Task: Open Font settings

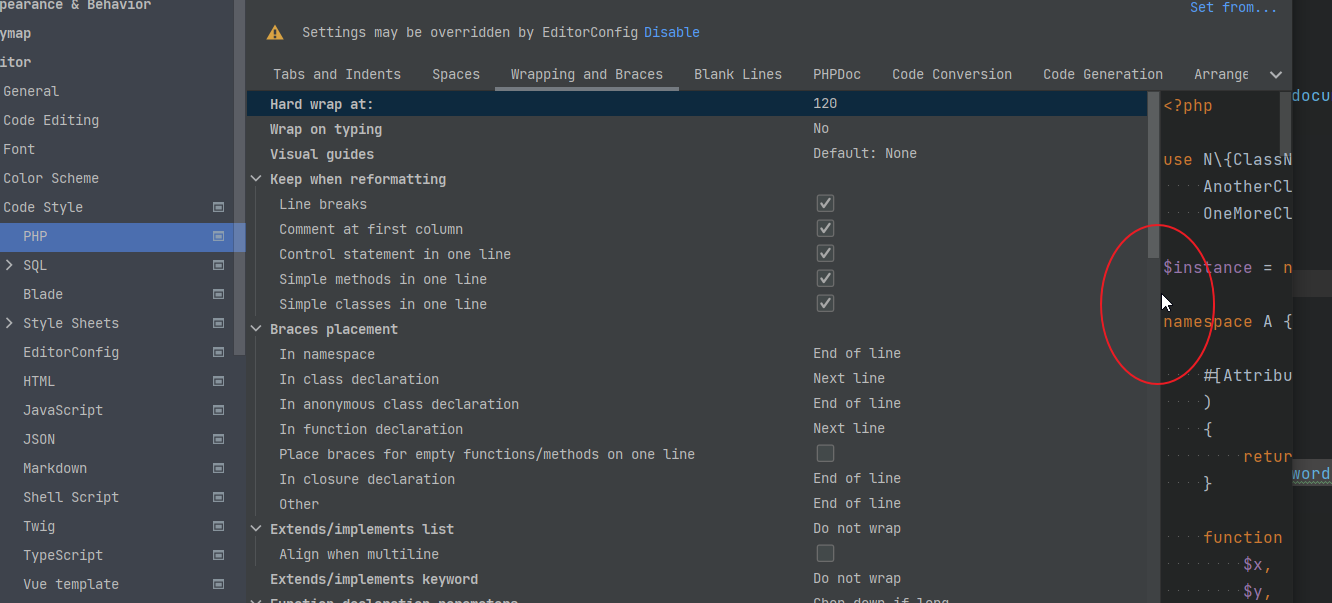Action: [x=19, y=149]
